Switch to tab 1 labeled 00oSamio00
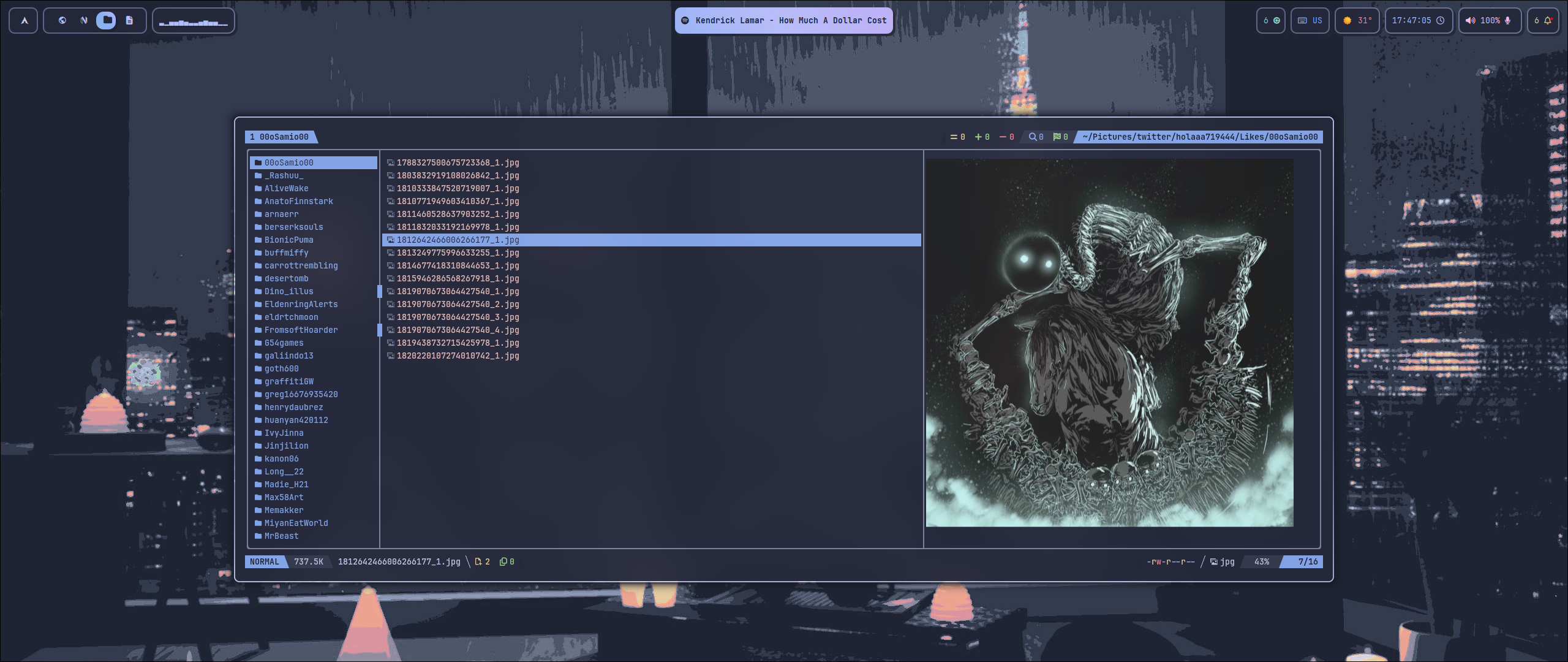1568x662 pixels. [x=282, y=137]
